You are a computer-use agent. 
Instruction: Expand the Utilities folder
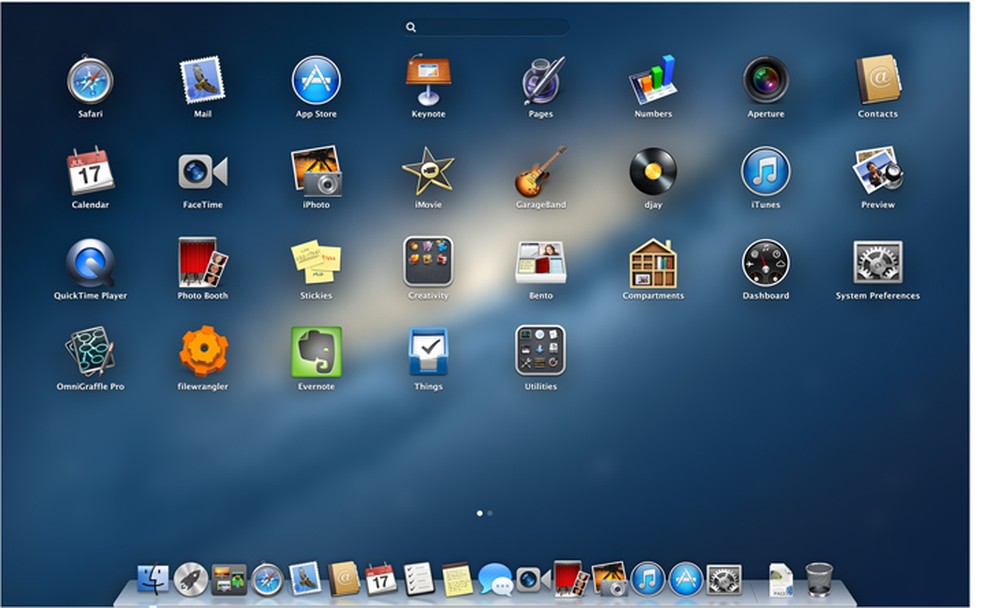coord(541,352)
